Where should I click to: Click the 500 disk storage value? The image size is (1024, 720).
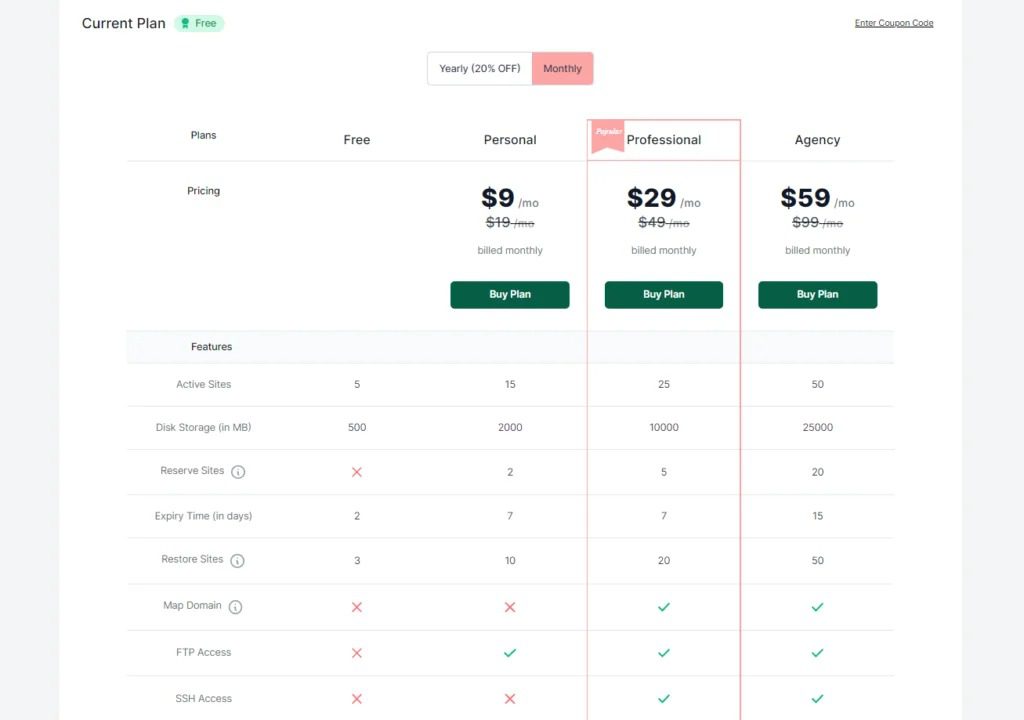(357, 427)
